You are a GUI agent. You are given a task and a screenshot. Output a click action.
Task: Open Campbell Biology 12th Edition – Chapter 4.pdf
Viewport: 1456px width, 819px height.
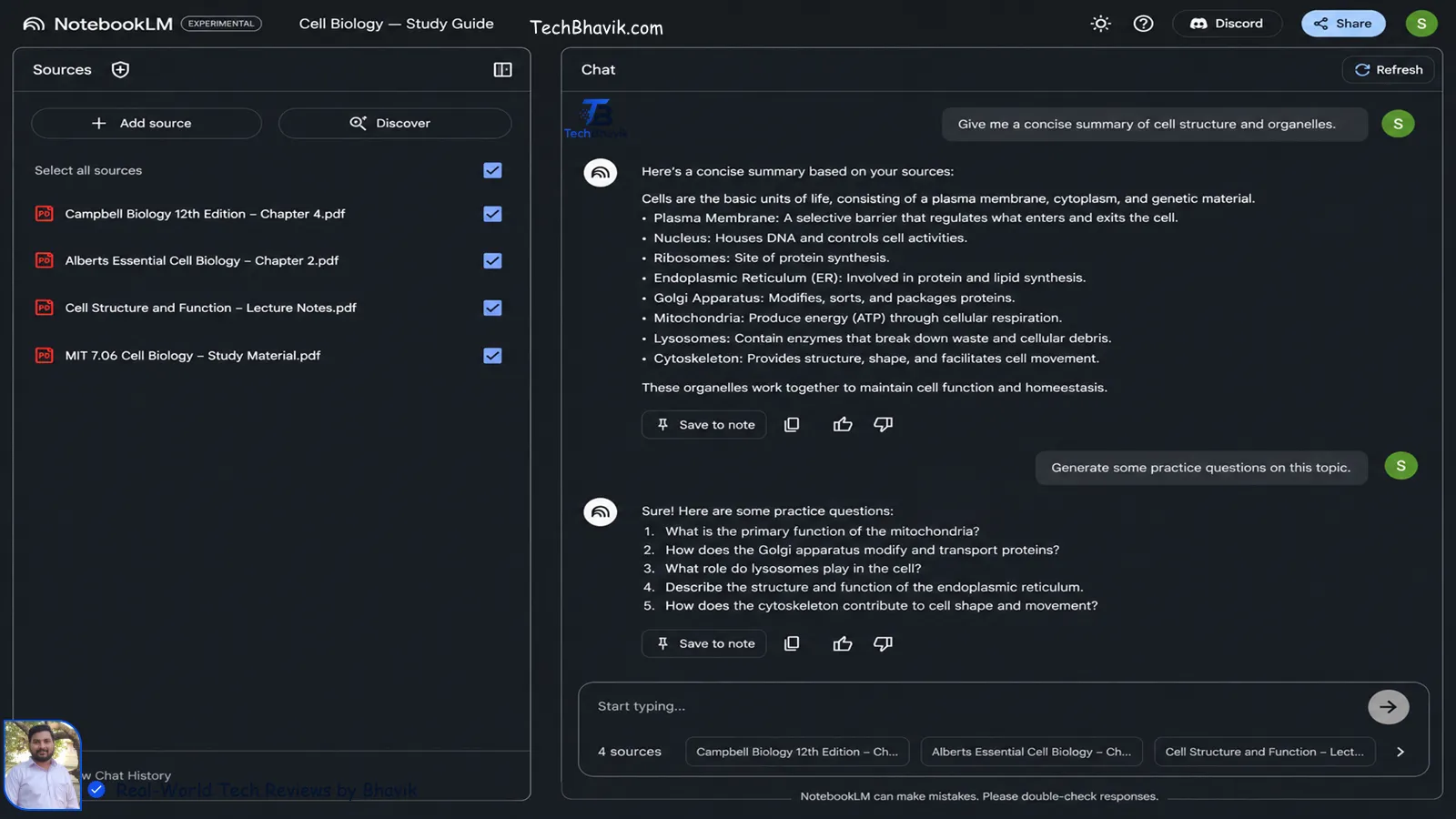point(205,214)
